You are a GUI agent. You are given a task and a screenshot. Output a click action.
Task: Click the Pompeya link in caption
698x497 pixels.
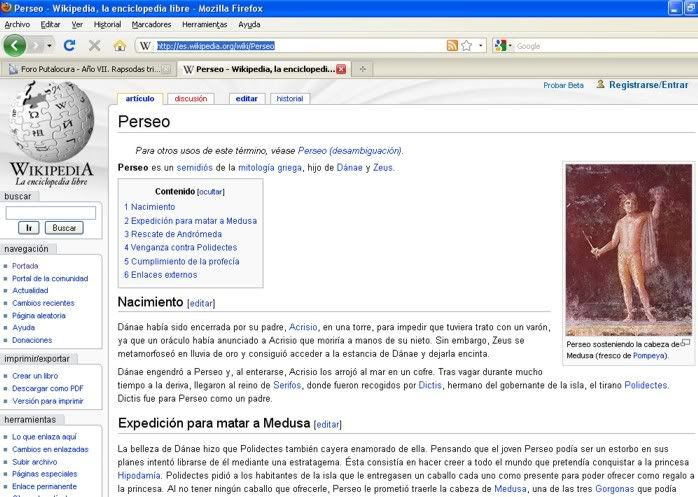click(649, 356)
